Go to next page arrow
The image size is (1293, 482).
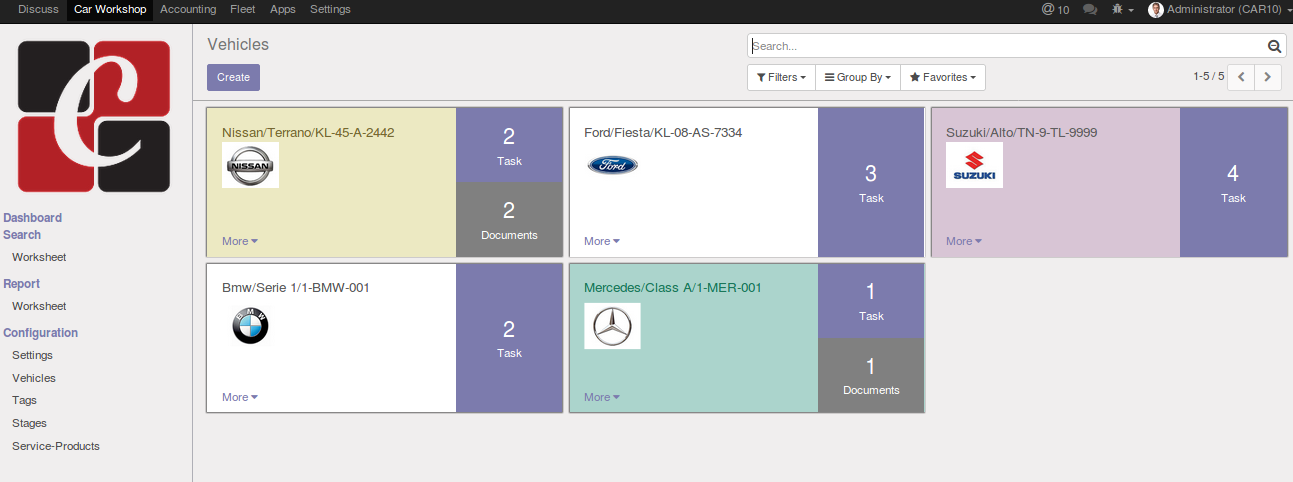coord(1268,77)
